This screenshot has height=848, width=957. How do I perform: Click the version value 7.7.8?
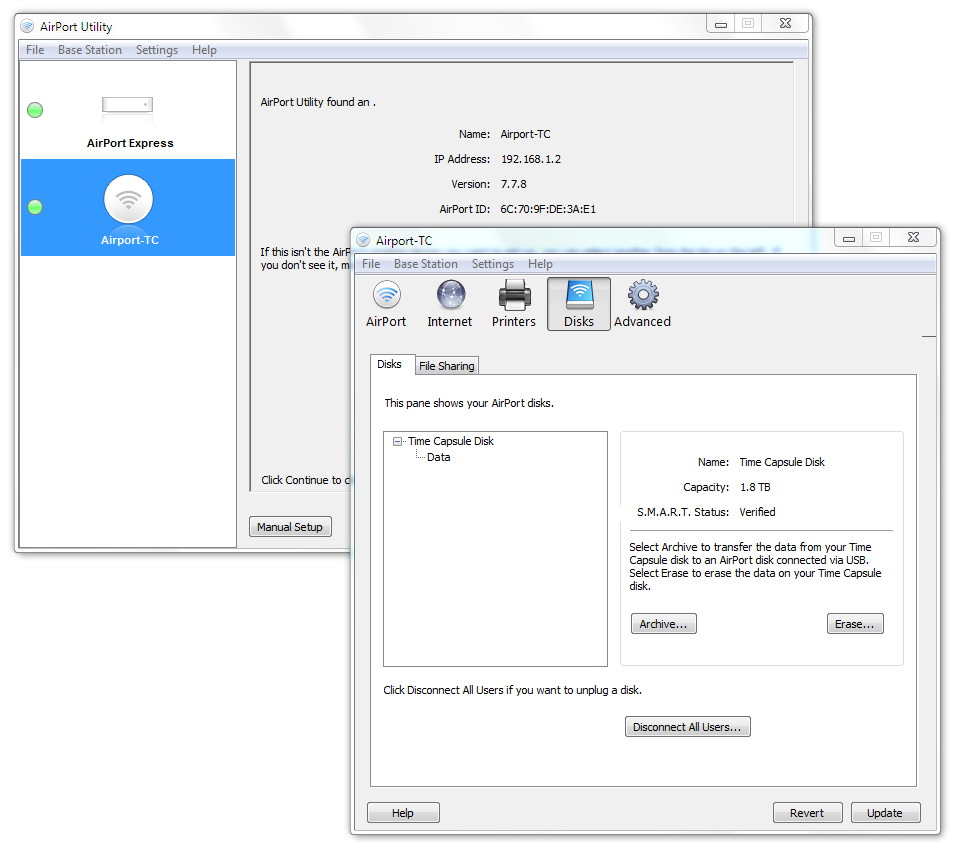[x=513, y=184]
